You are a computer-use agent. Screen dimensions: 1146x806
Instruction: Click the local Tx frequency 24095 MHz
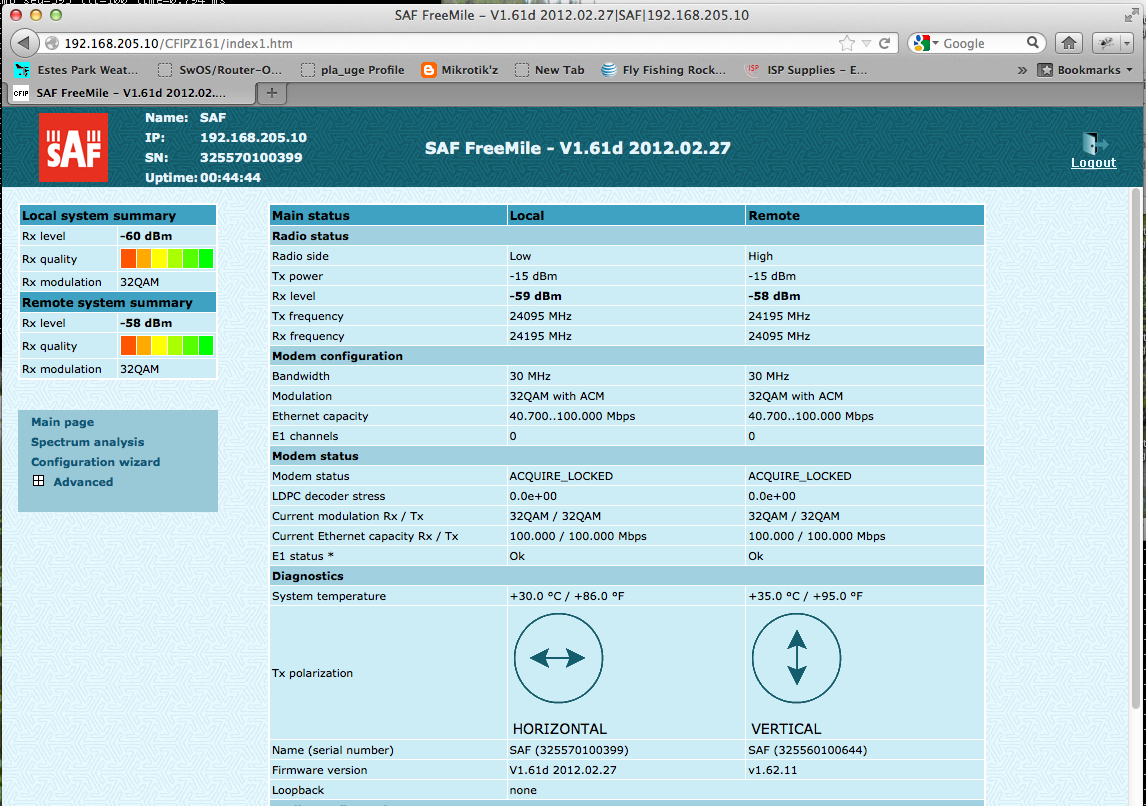[540, 316]
